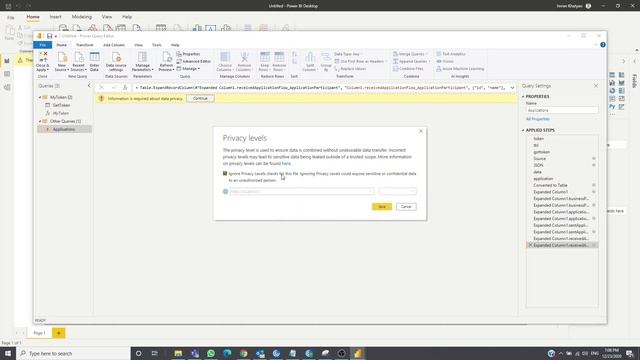This screenshot has width=640, height=360.
Task: Open the Model view icon in Power BI sidebar
Action: click(x=7, y=87)
